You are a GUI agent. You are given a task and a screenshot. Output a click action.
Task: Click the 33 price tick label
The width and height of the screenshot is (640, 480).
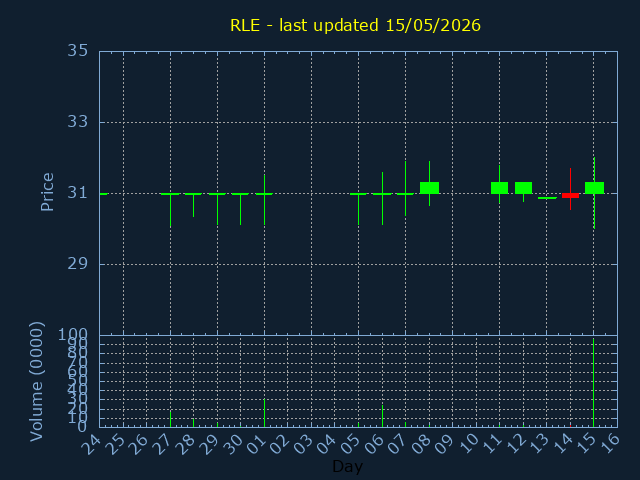pyautogui.click(x=78, y=122)
